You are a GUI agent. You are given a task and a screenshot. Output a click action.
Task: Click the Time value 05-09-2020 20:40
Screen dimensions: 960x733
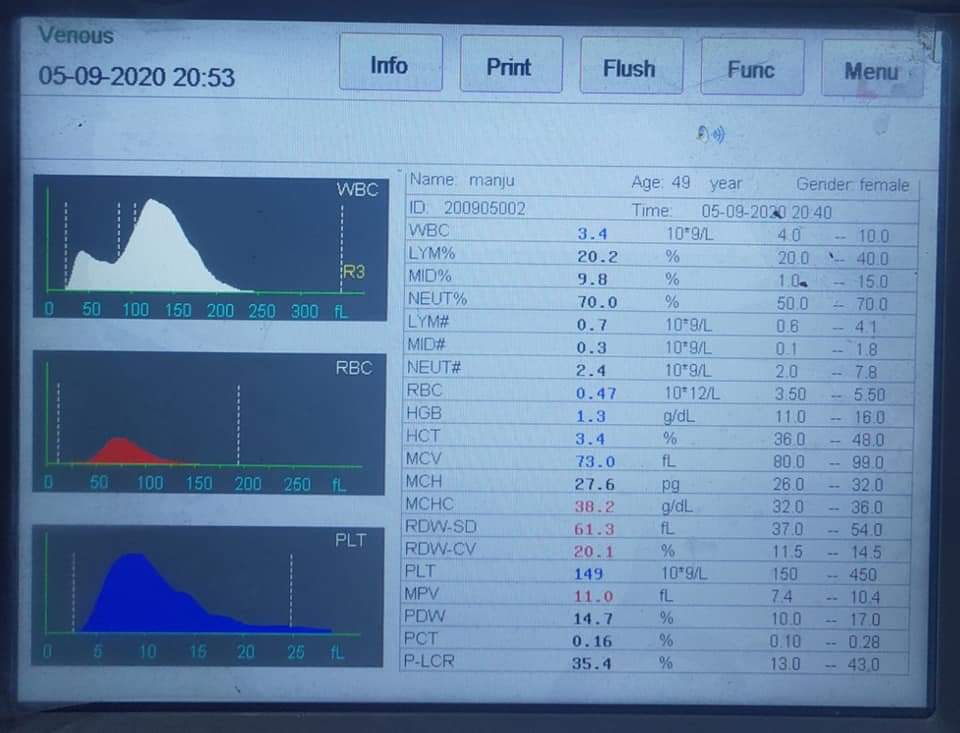(x=767, y=212)
